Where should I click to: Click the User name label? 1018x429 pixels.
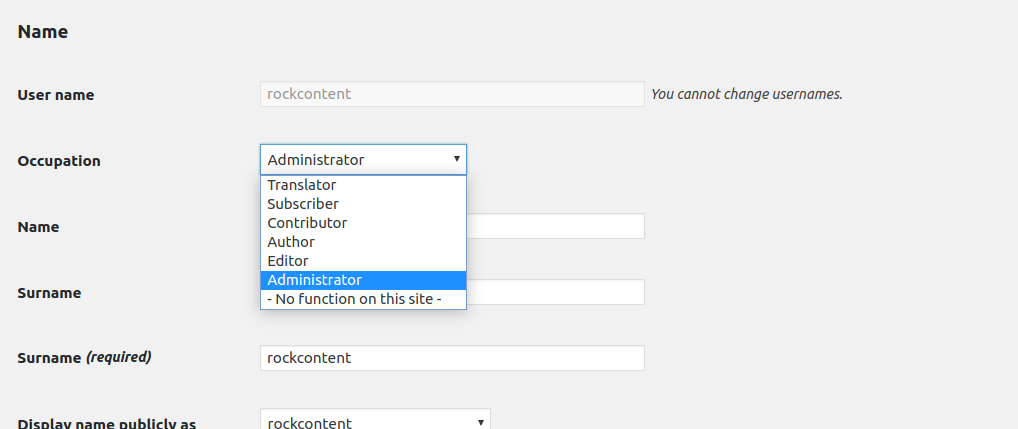click(x=56, y=95)
